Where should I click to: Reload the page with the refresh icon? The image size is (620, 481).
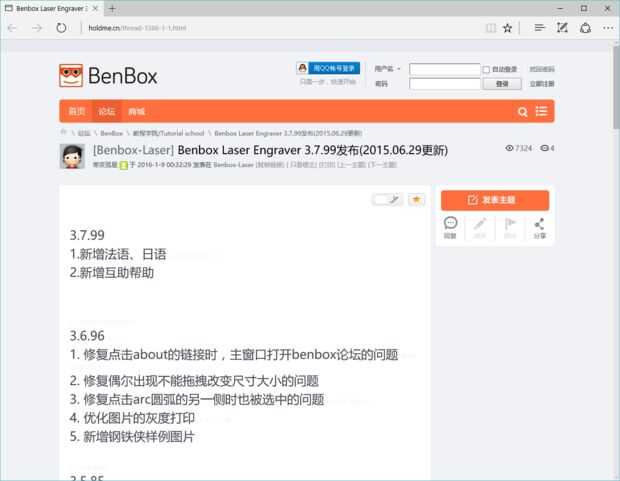pyautogui.click(x=61, y=28)
